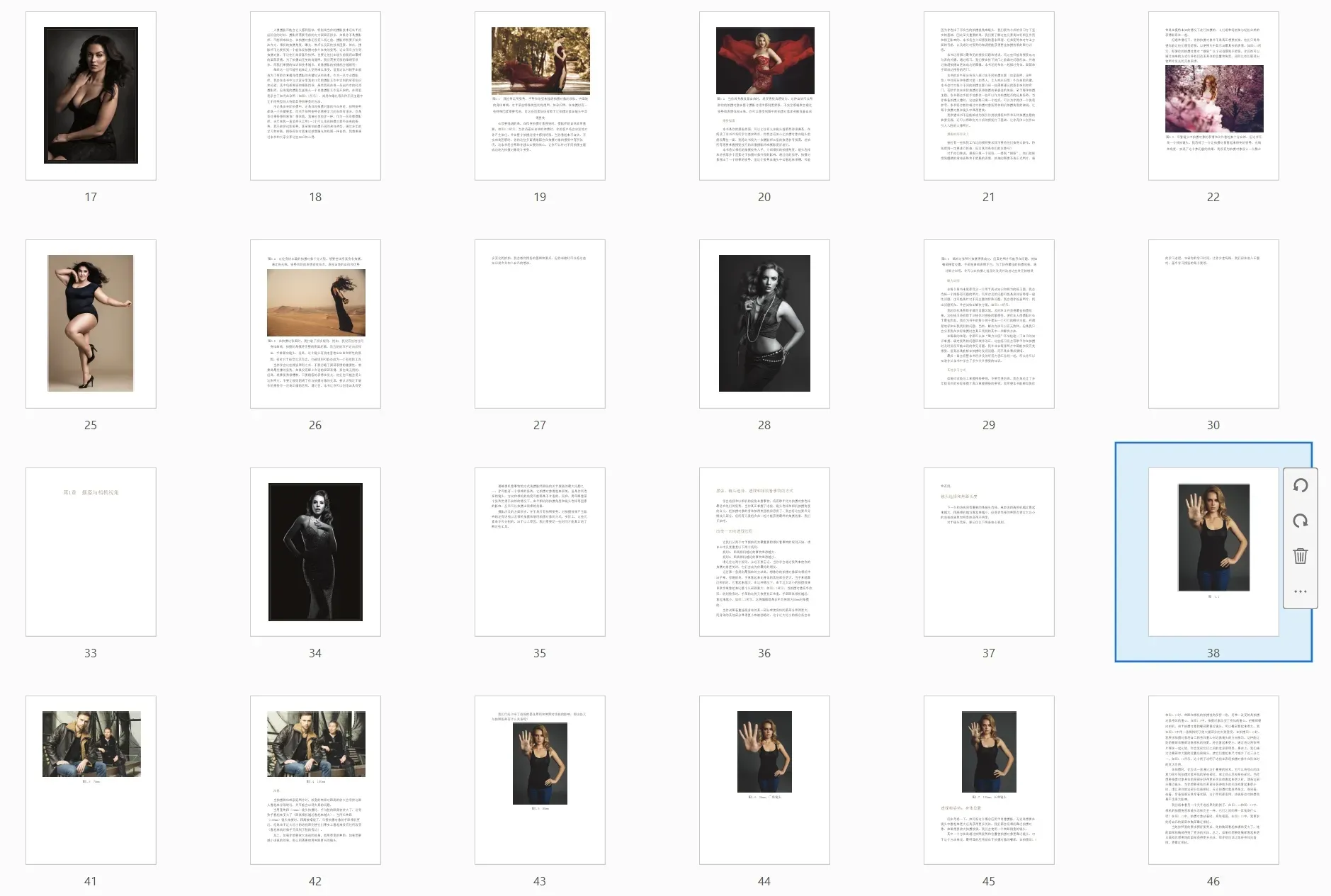Open more options for page 38
The width and height of the screenshot is (1331, 896).
tap(1300, 591)
